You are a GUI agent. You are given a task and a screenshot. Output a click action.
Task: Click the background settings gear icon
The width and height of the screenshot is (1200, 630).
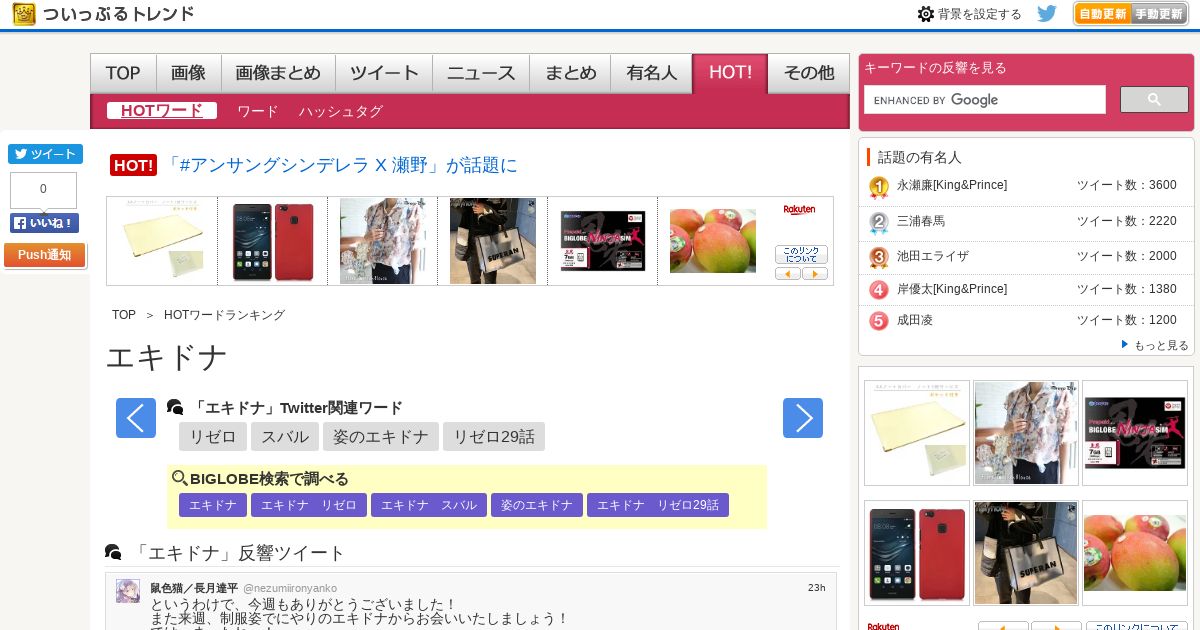[x=926, y=14]
